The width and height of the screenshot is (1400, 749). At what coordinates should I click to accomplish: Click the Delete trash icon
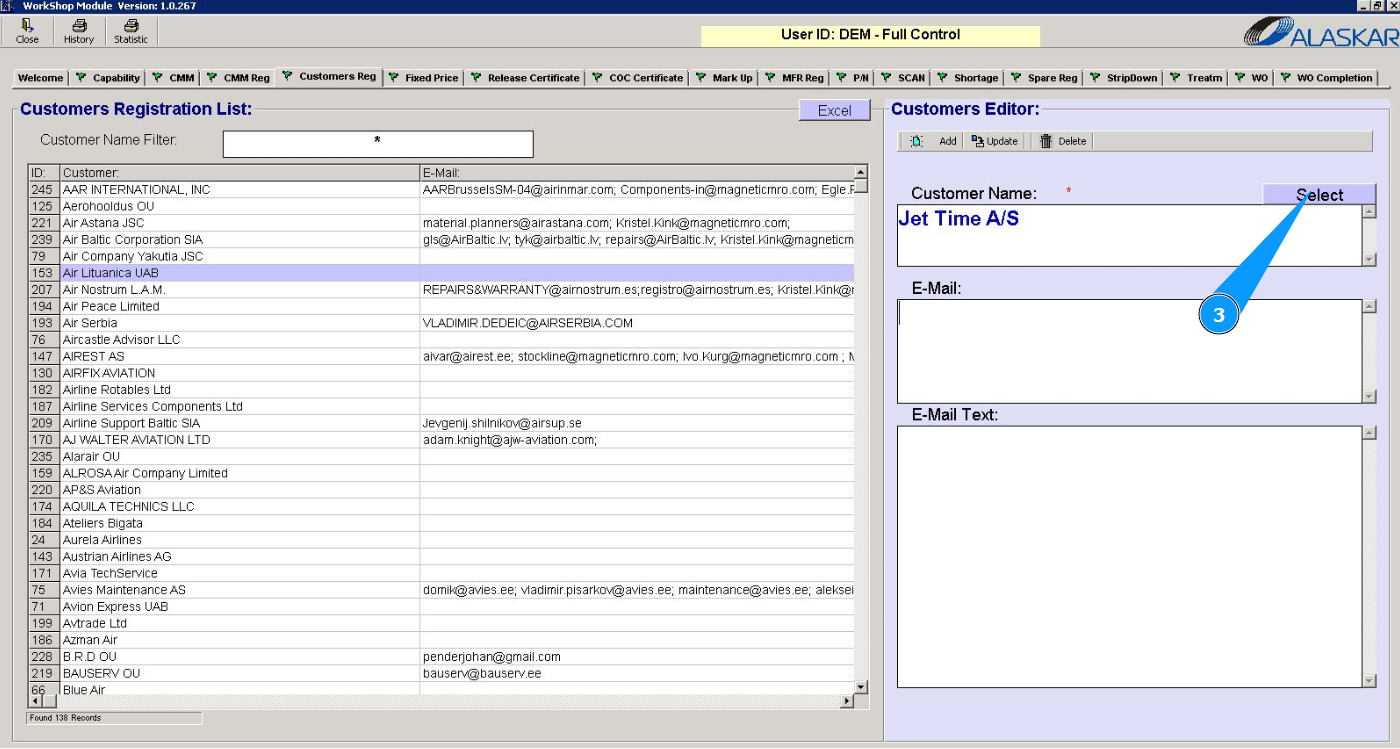coord(1046,142)
